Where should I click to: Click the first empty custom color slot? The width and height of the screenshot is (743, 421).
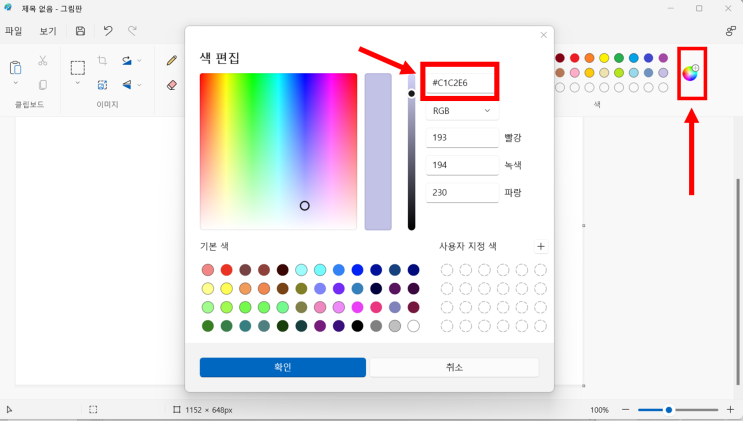click(x=446, y=270)
